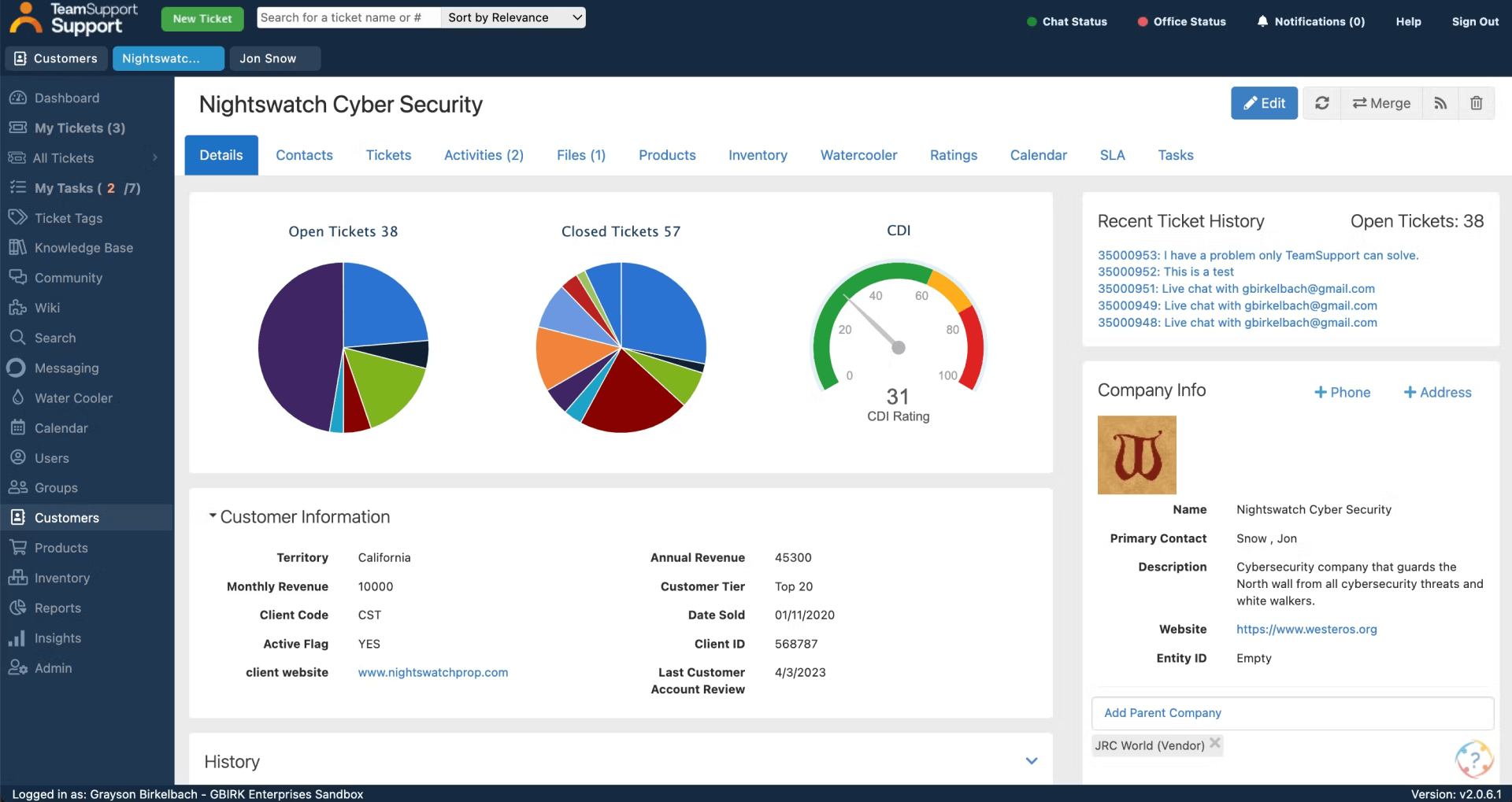Open the Wiki sidebar item

47,308
